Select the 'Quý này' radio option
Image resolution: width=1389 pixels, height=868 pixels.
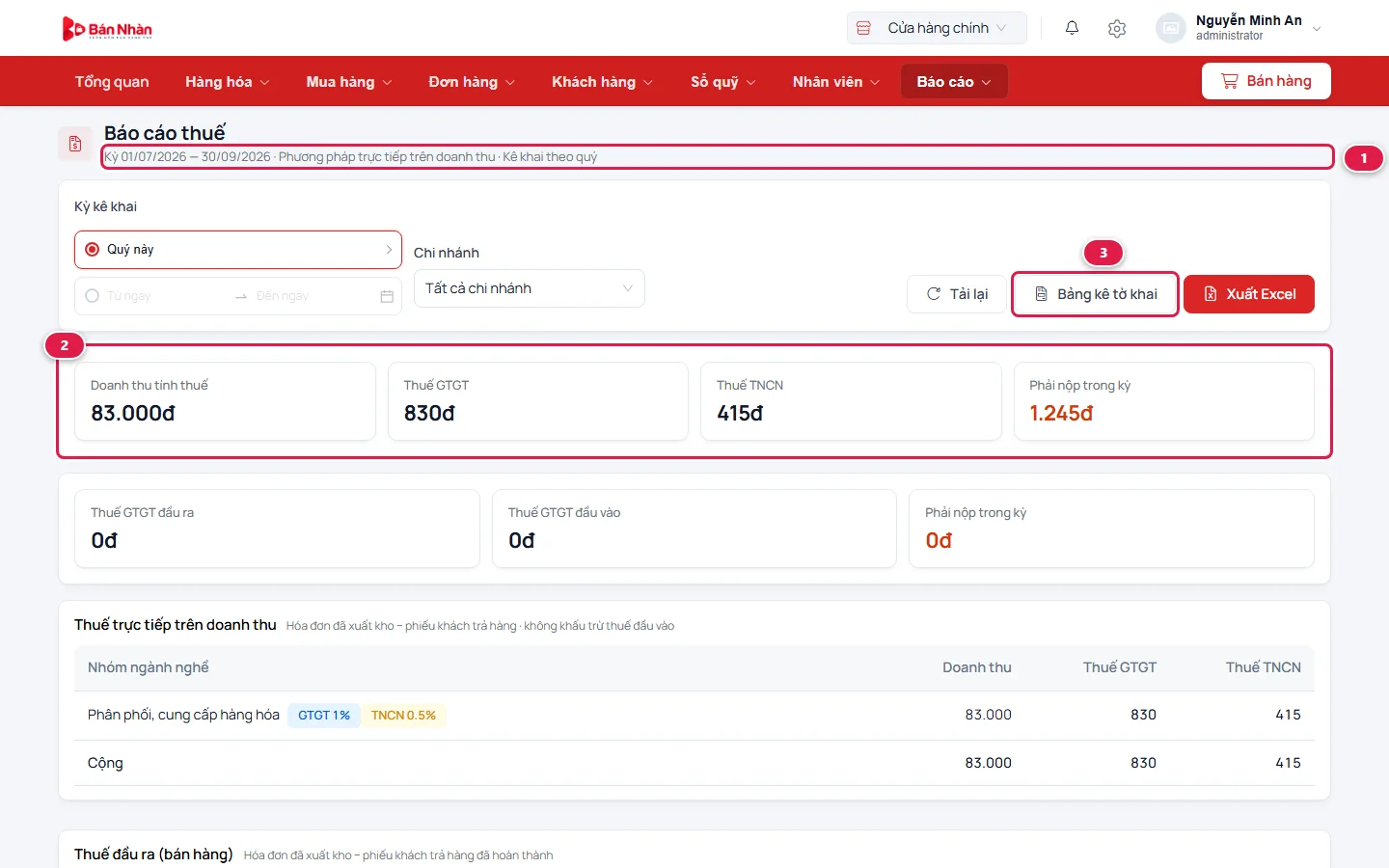[93, 249]
